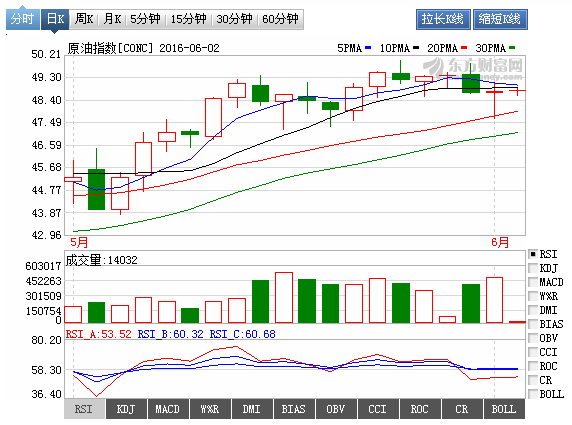
Task: Select the 60分钟 interval tab
Action: [x=280, y=19]
